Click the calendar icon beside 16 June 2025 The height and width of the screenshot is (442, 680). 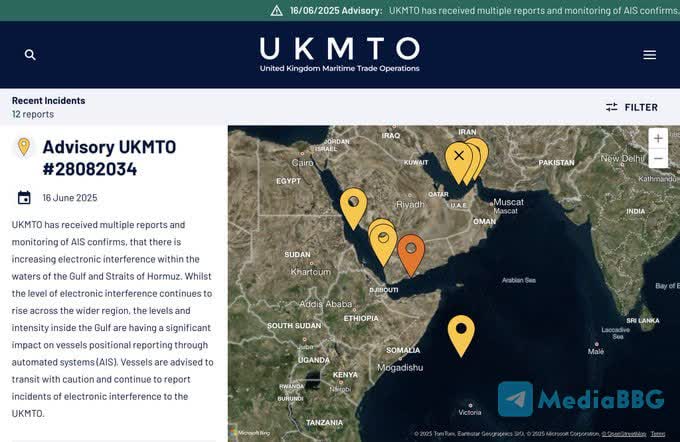tap(24, 197)
